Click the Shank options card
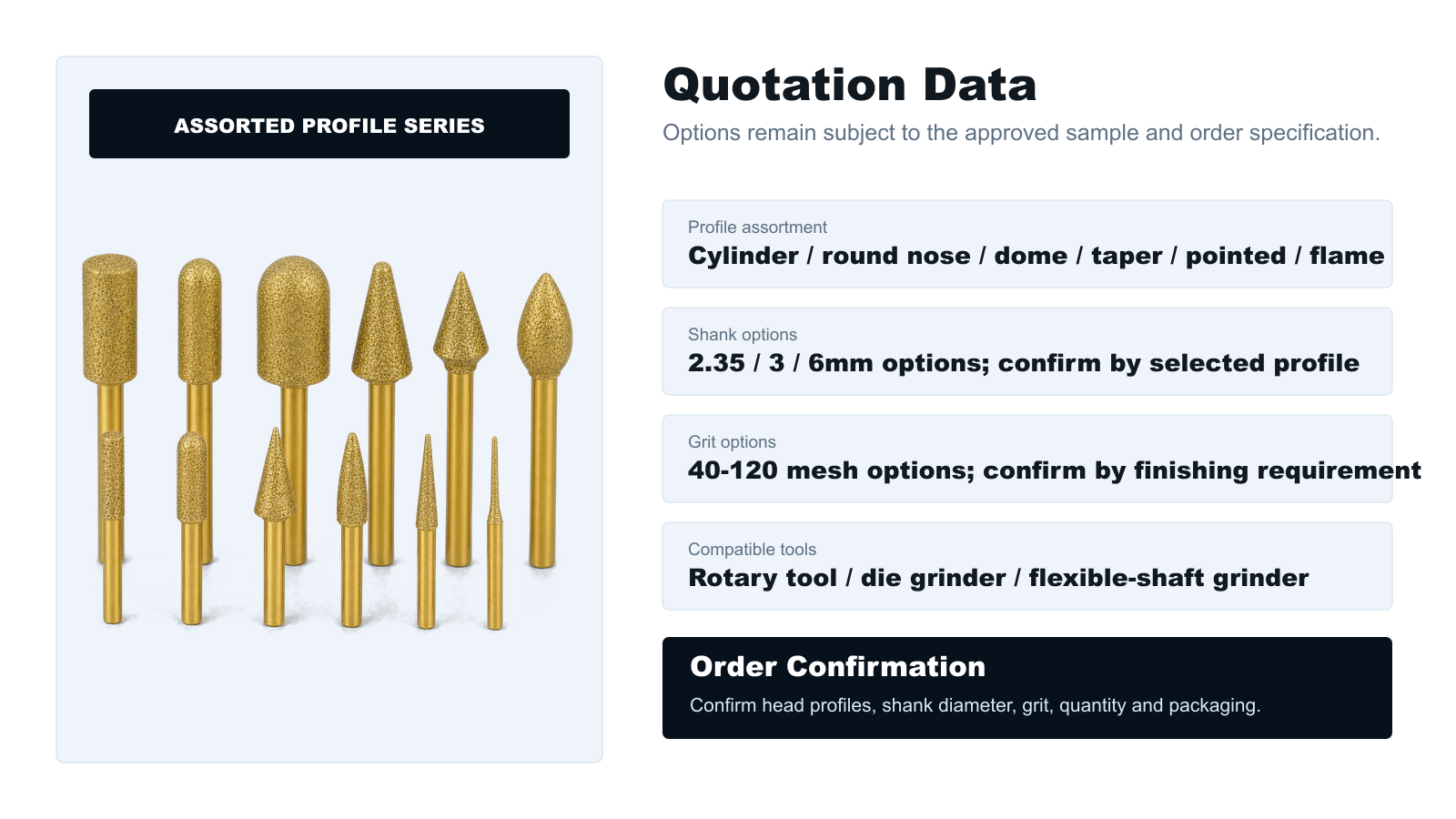1456x819 pixels. point(1027,351)
